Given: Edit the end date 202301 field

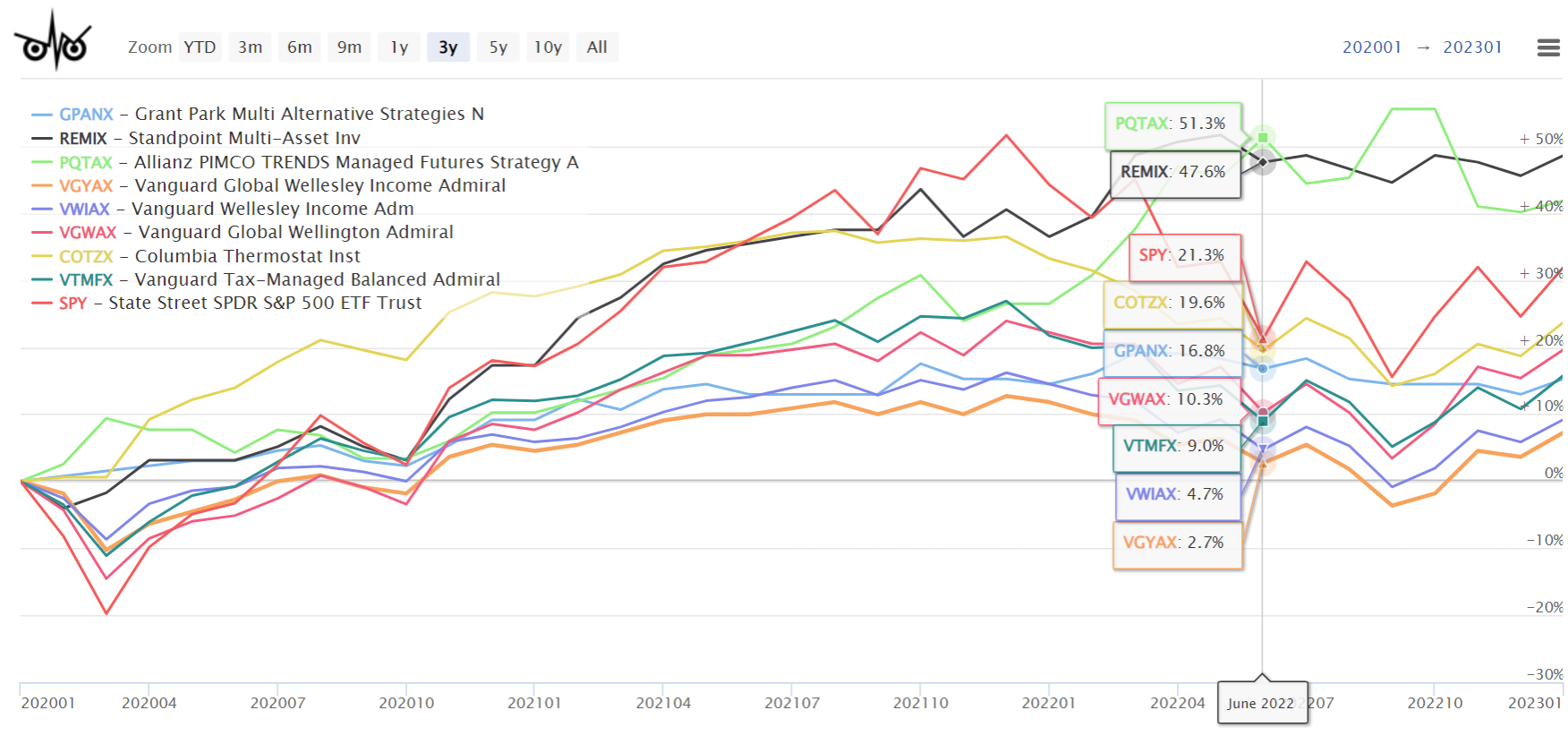Looking at the screenshot, I should (x=1472, y=47).
